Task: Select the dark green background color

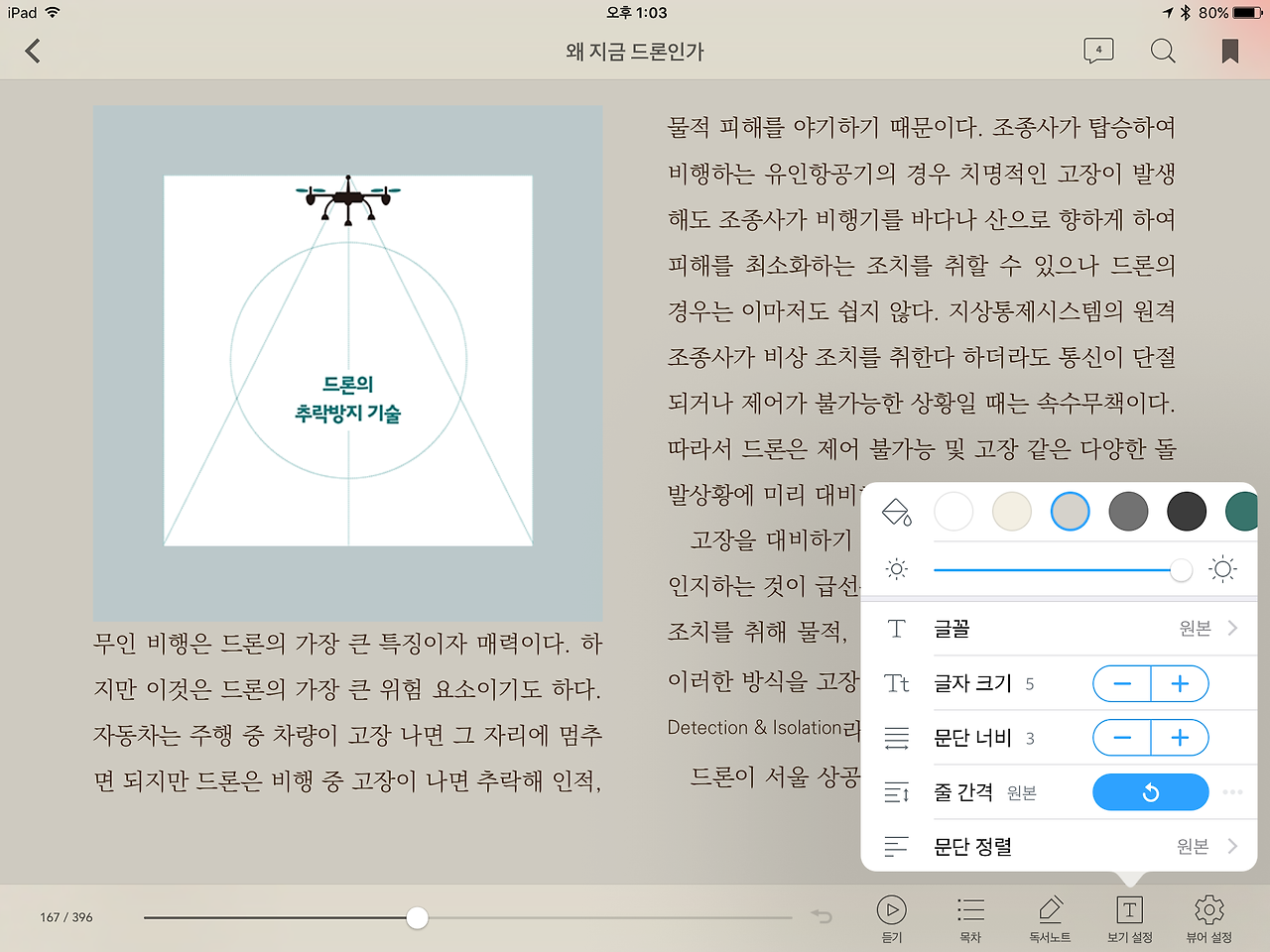Action: point(1241,512)
